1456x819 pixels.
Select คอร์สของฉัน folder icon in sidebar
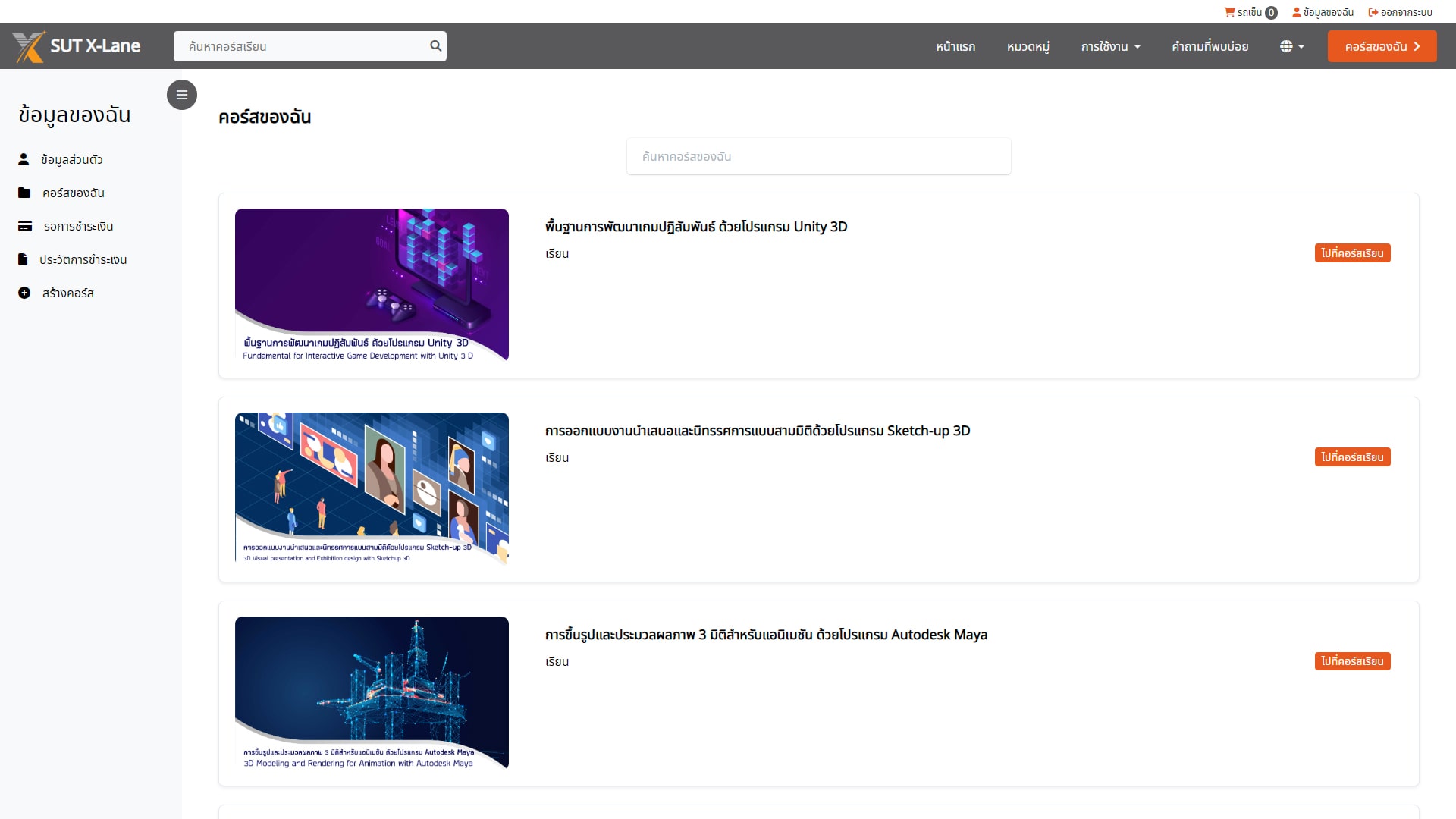24,193
